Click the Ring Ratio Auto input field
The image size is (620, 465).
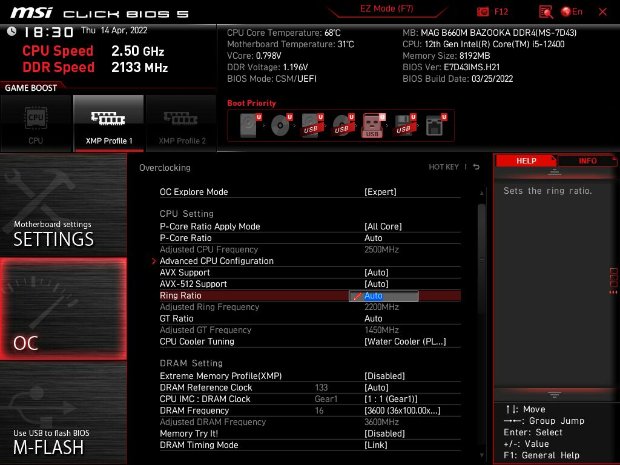(384, 296)
